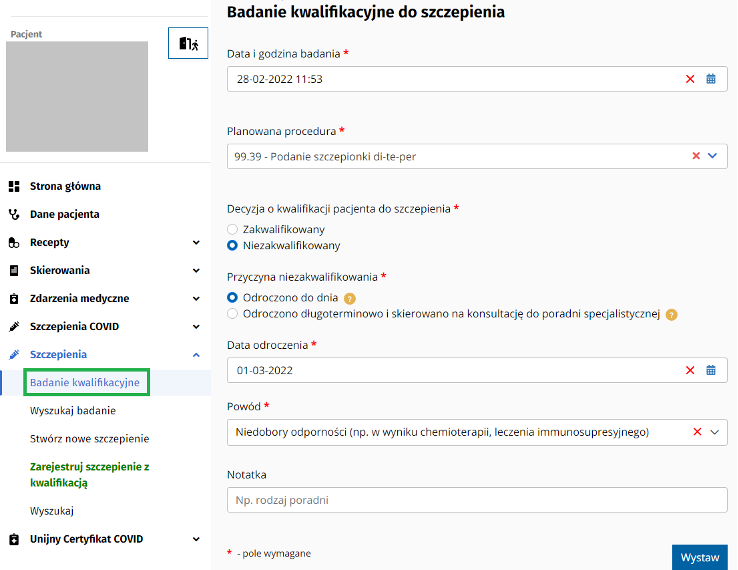Open Badanie kwalifikacyjne submenu link
Viewport: 738px width, 570px height.
85,383
